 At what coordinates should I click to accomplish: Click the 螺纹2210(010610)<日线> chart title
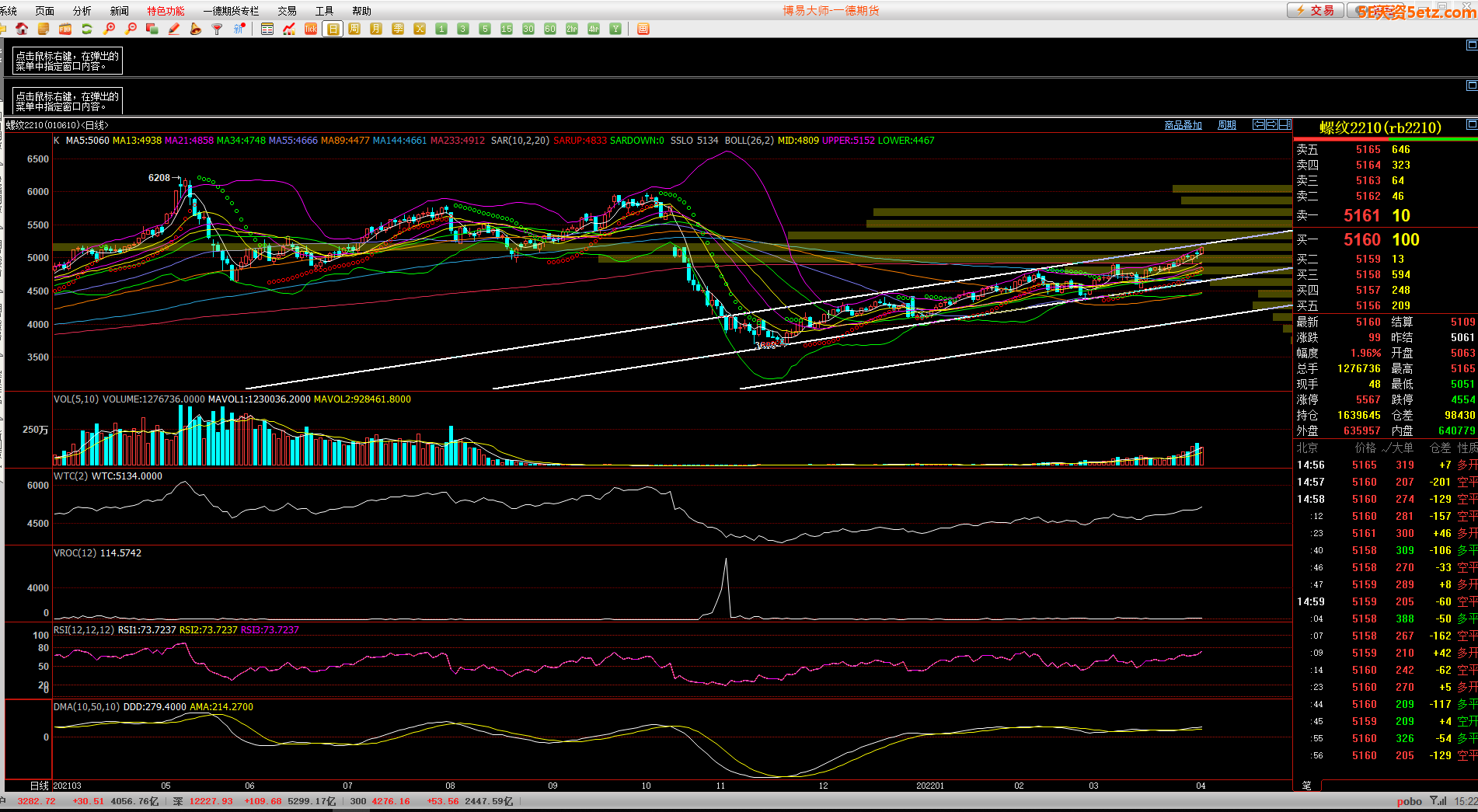[58, 125]
